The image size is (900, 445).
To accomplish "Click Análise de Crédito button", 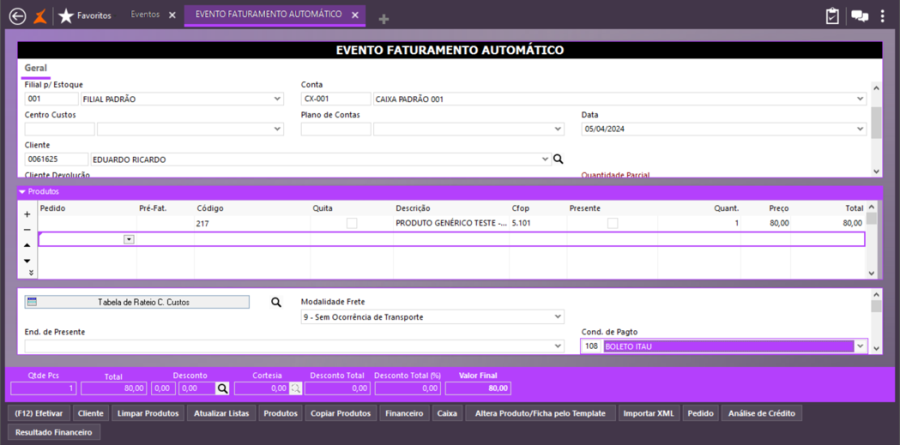I will coord(761,413).
